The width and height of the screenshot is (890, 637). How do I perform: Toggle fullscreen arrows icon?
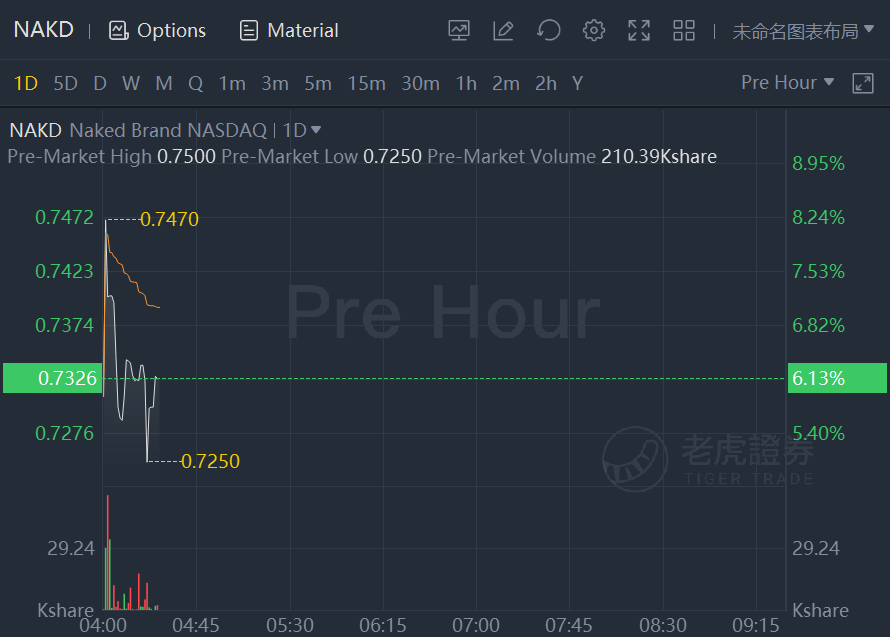pos(639,30)
